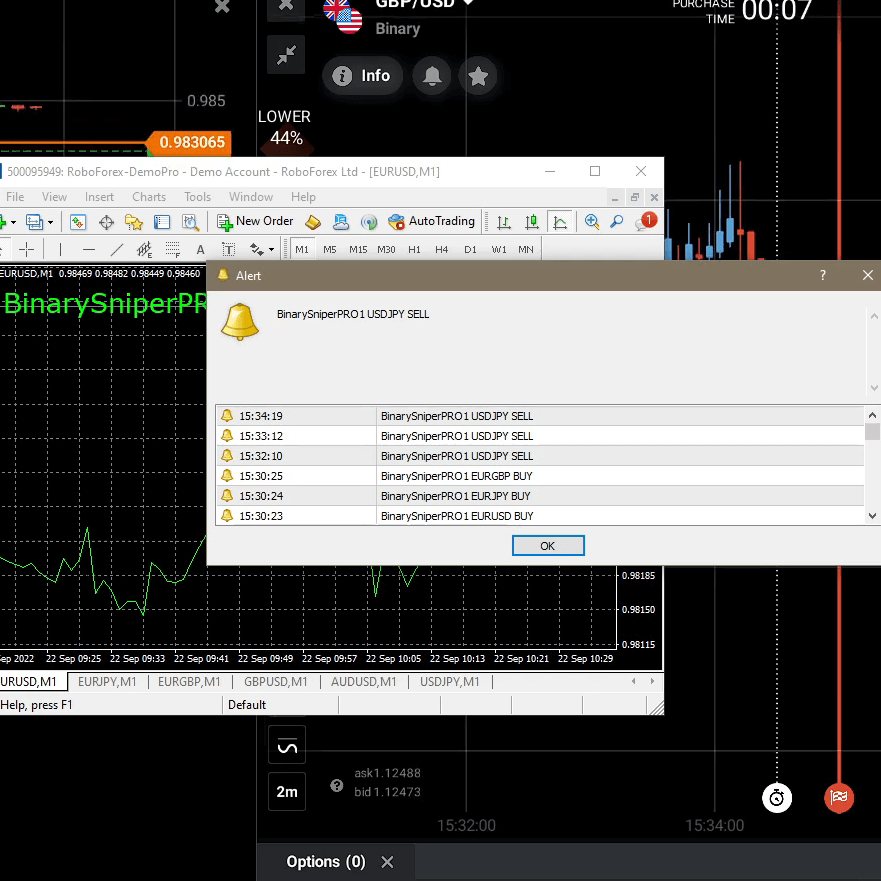Select the Trendline drawing tool

[x=117, y=249]
